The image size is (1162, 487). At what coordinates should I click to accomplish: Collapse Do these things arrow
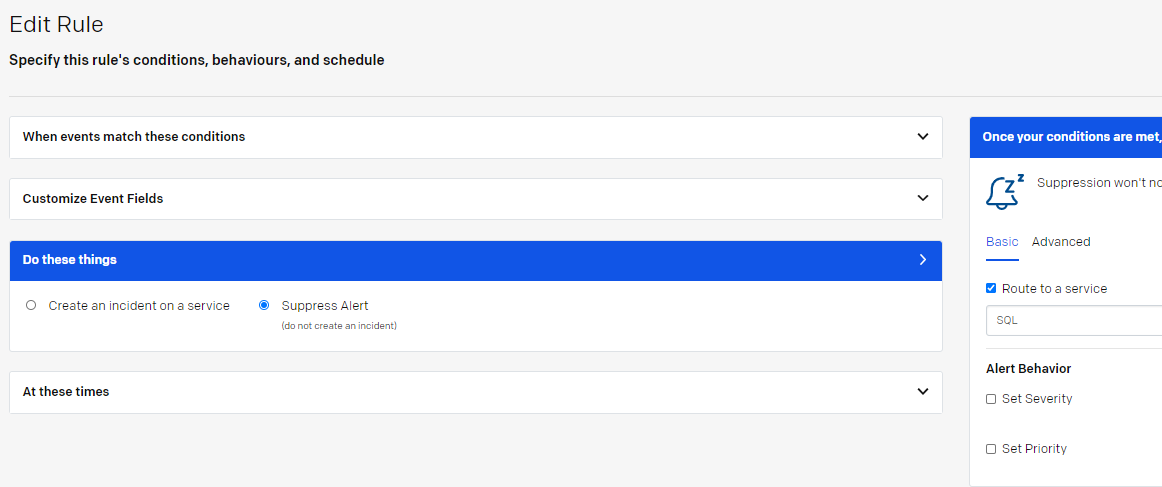(923, 259)
